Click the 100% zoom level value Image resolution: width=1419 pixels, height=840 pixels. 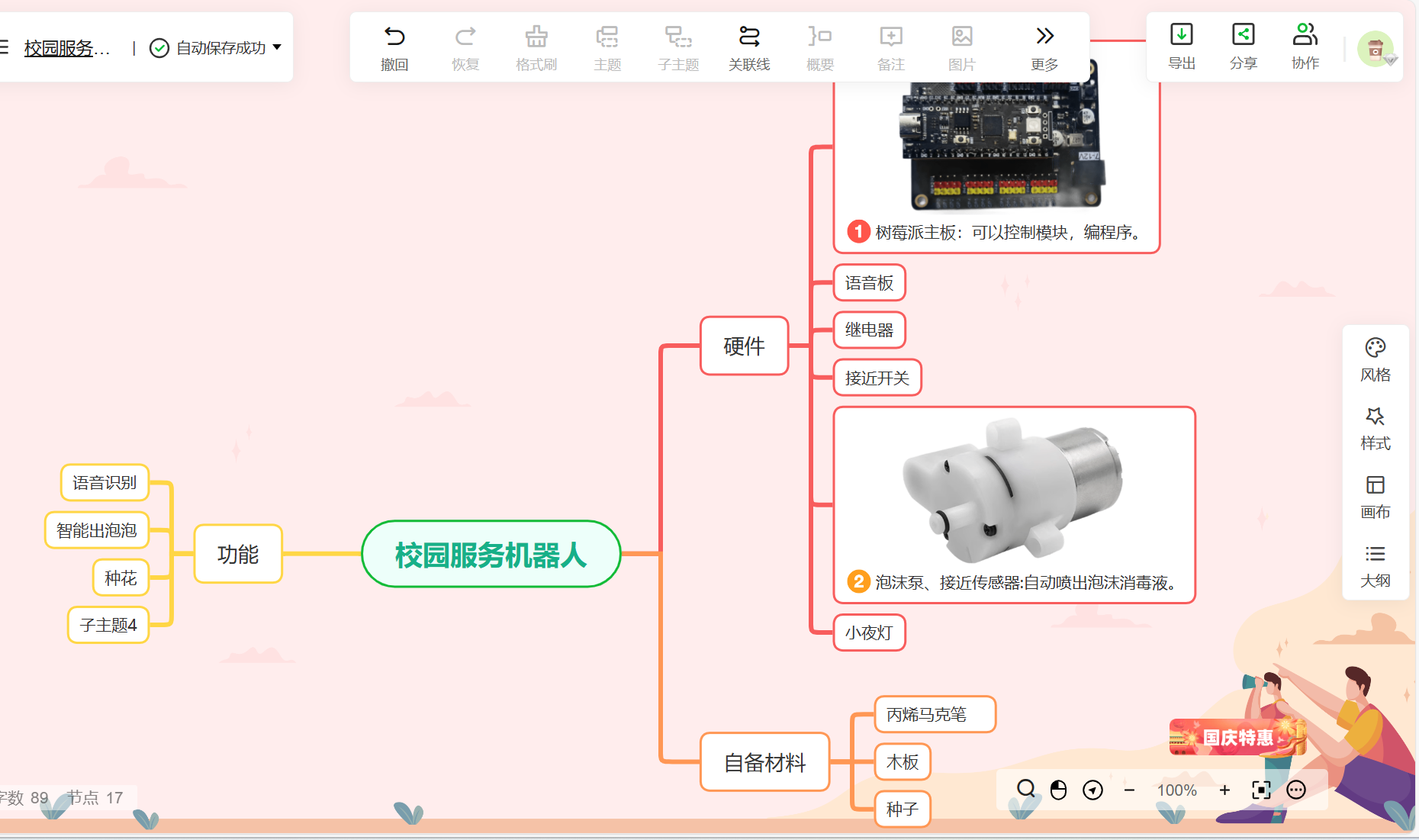click(1177, 790)
